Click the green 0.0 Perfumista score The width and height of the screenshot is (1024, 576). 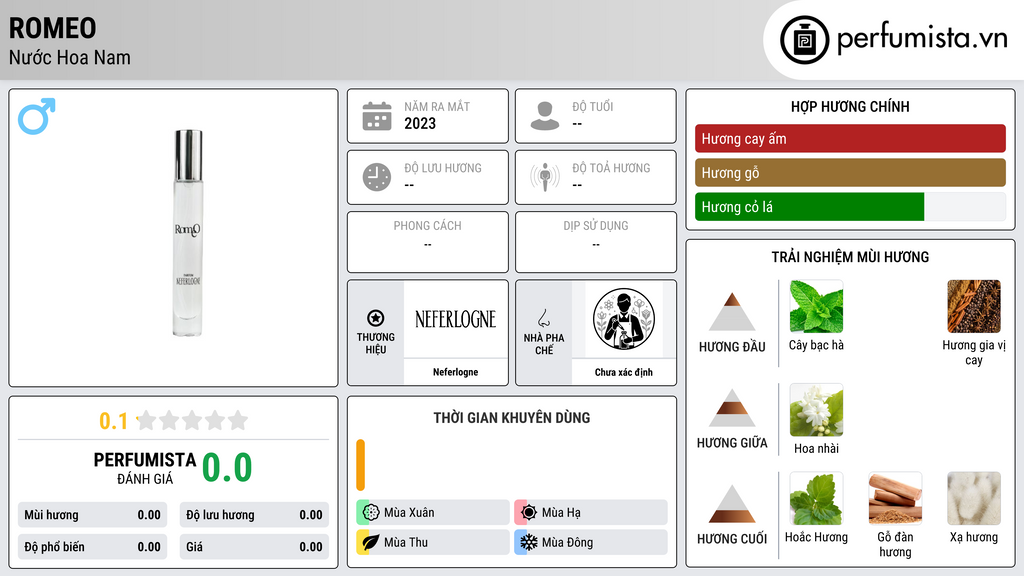pyautogui.click(x=227, y=467)
